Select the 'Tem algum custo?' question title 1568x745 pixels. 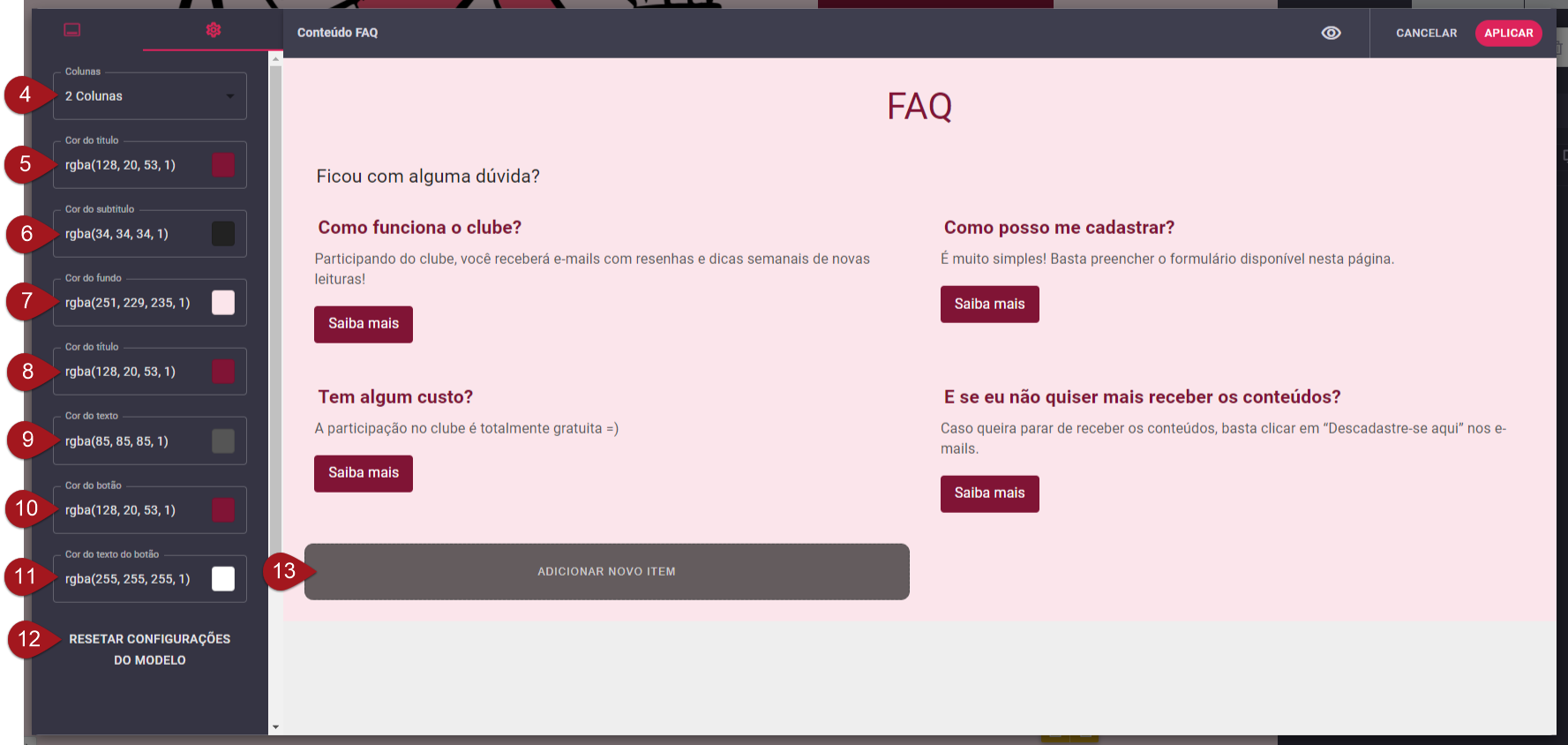(395, 397)
